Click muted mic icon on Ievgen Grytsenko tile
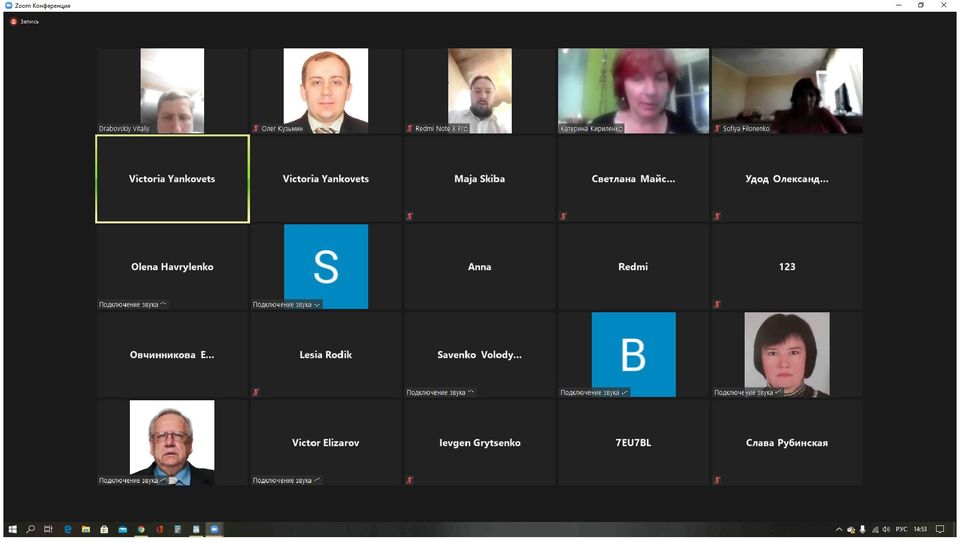 click(410, 481)
